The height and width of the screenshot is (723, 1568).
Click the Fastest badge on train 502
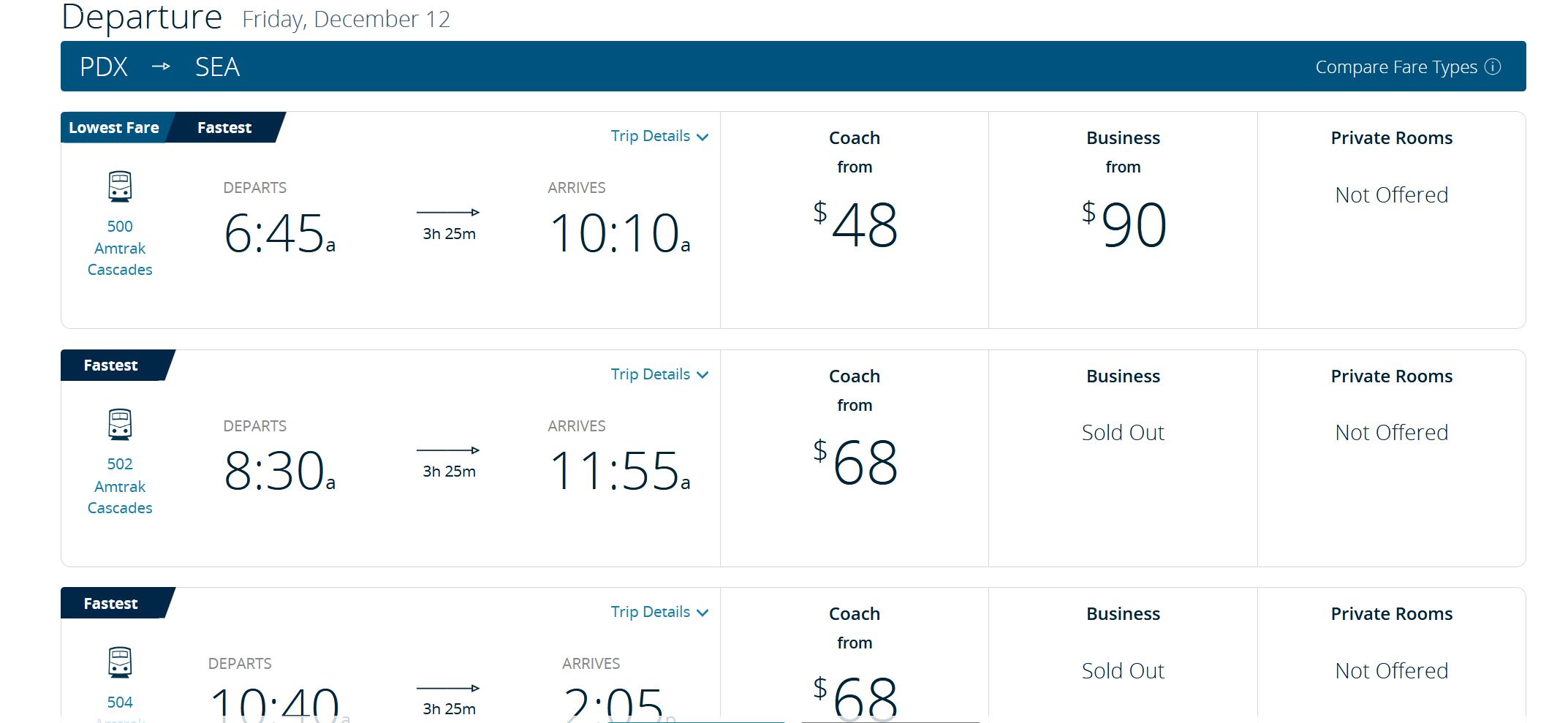coord(111,366)
